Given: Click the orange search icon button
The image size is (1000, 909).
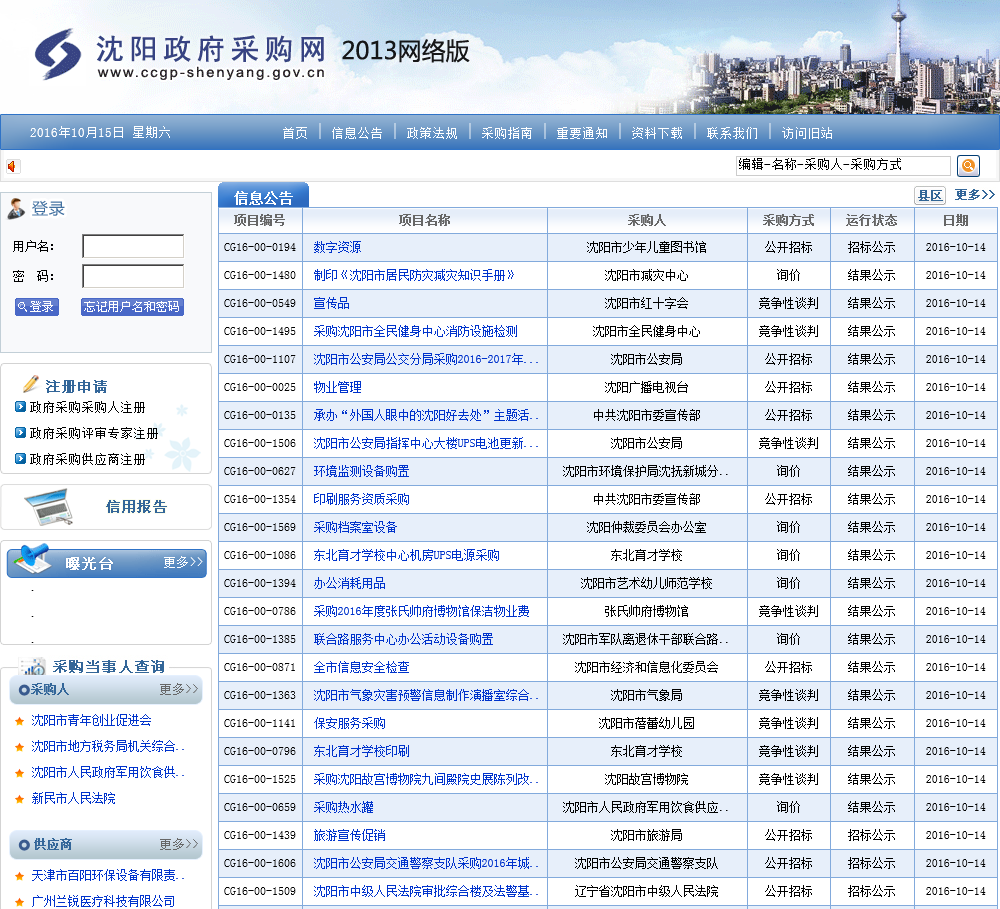Looking at the screenshot, I should (968, 166).
